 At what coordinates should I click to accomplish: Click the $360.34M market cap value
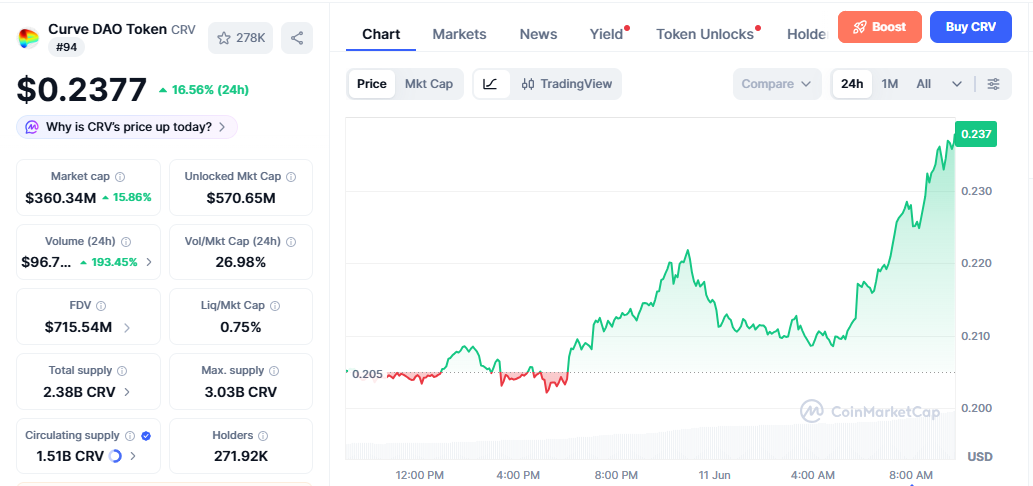click(61, 197)
